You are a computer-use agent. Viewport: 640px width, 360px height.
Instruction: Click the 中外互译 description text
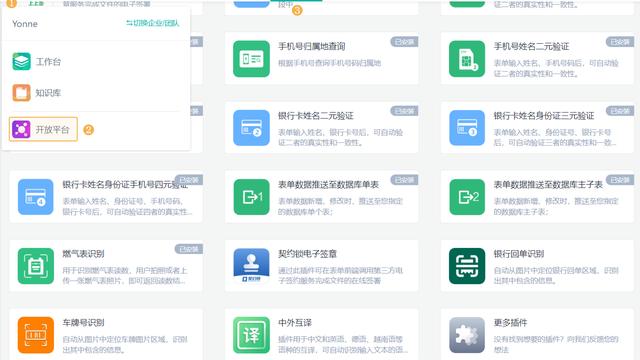tap(342, 344)
